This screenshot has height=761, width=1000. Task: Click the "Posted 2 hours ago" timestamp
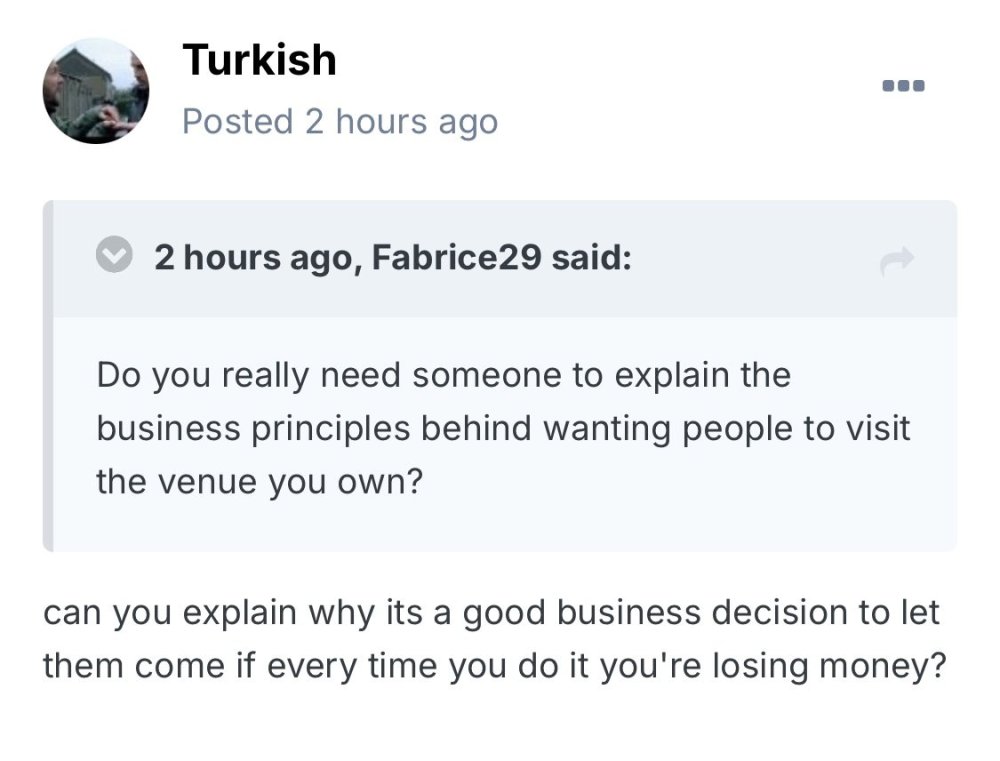(x=340, y=122)
